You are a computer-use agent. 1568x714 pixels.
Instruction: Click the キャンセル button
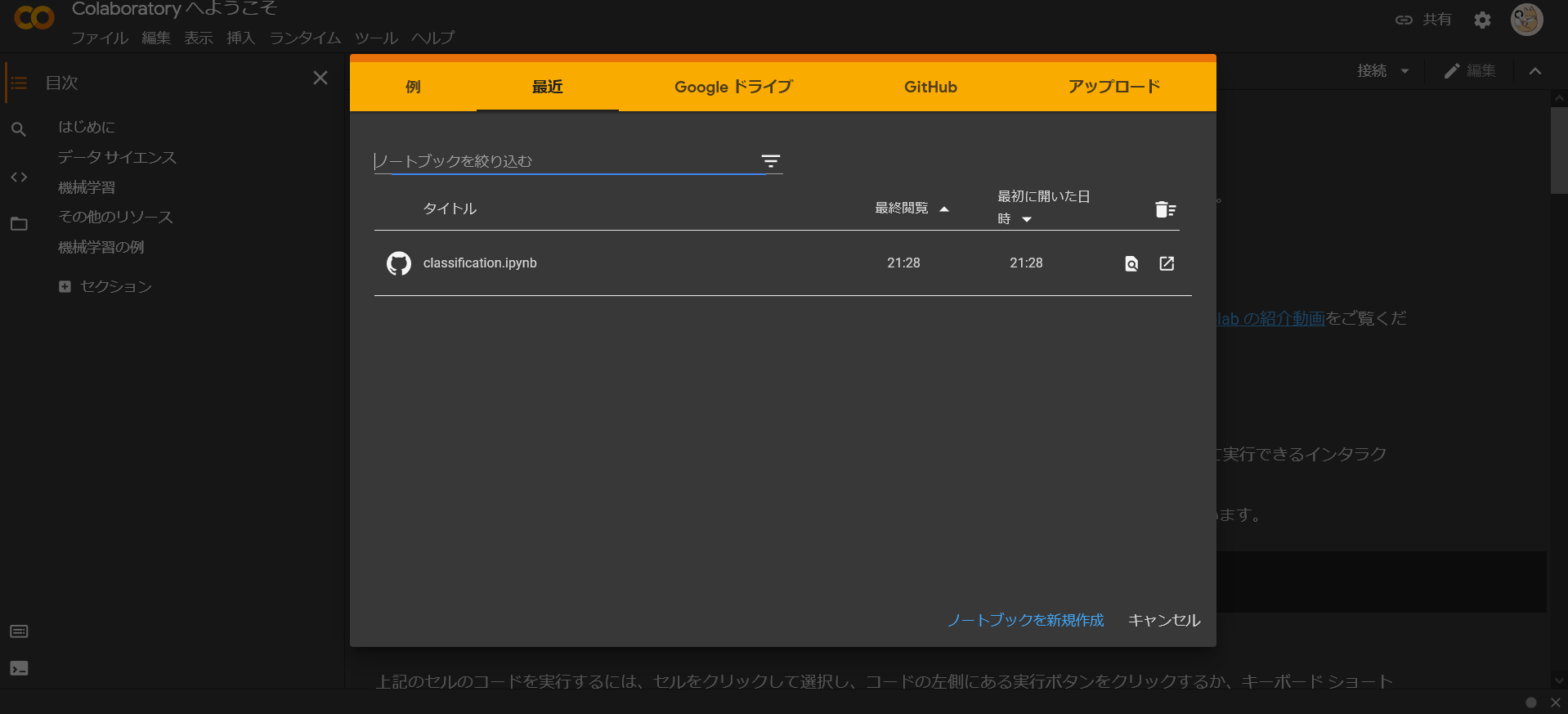(x=1164, y=620)
